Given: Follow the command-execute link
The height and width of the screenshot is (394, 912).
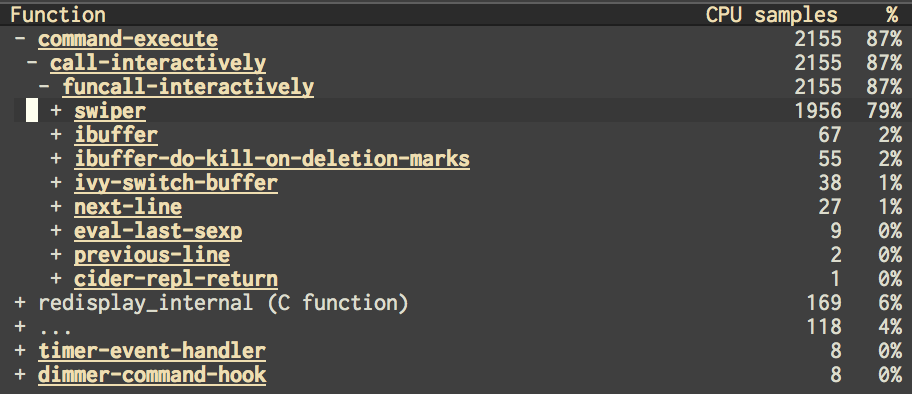Looking at the screenshot, I should point(128,40).
